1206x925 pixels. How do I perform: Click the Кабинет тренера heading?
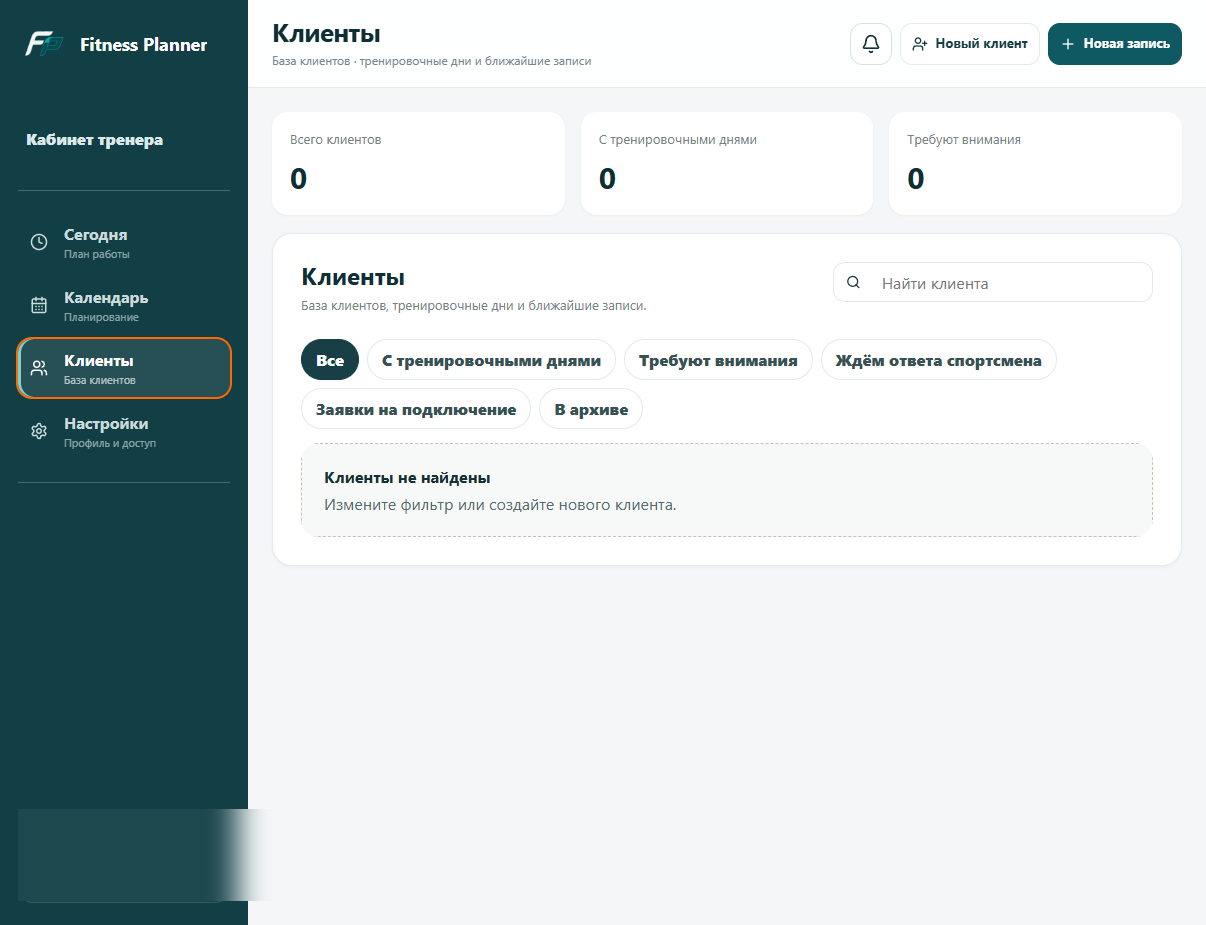pyautogui.click(x=95, y=140)
